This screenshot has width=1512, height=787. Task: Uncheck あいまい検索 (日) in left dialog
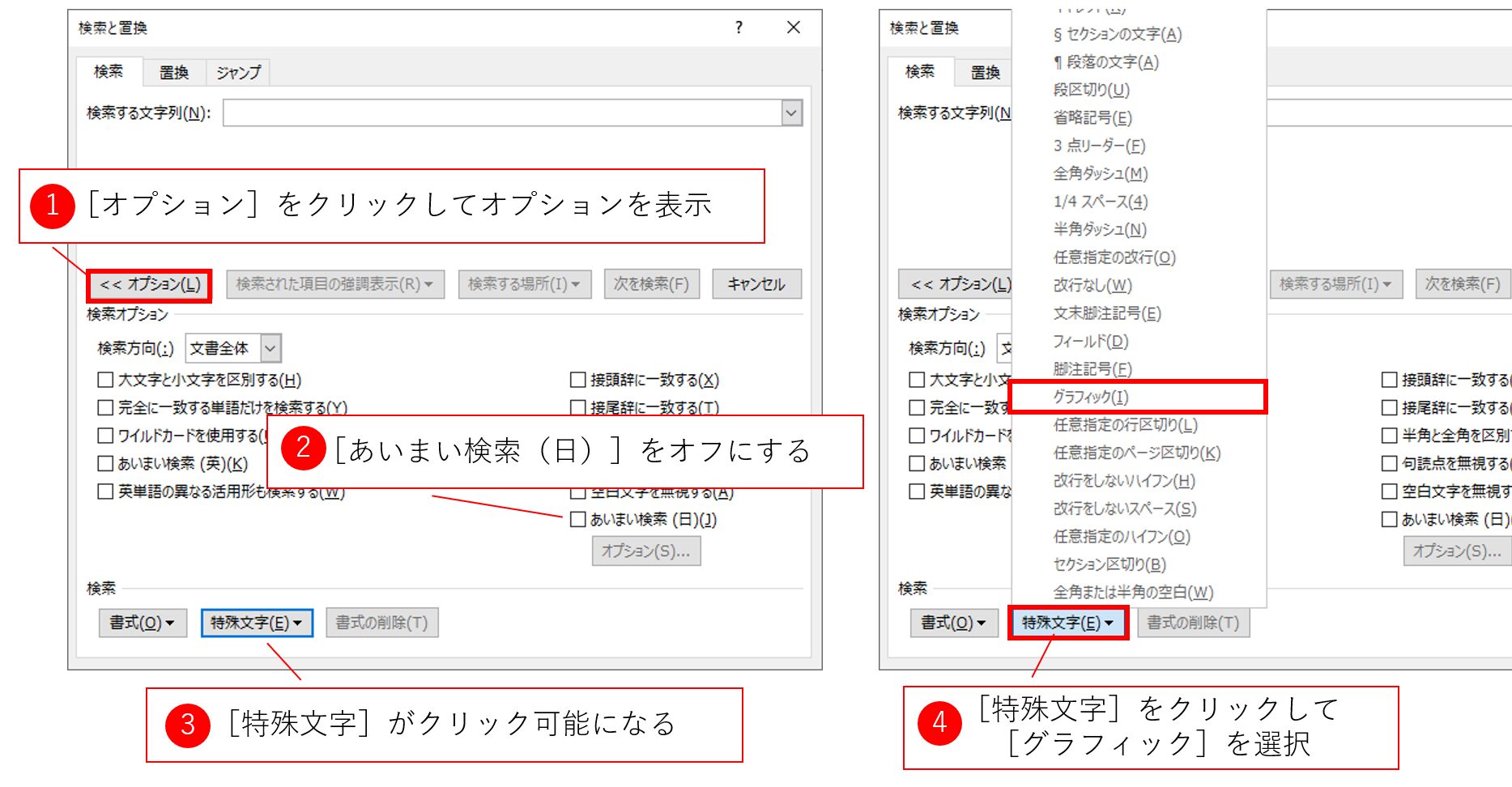pos(578,520)
